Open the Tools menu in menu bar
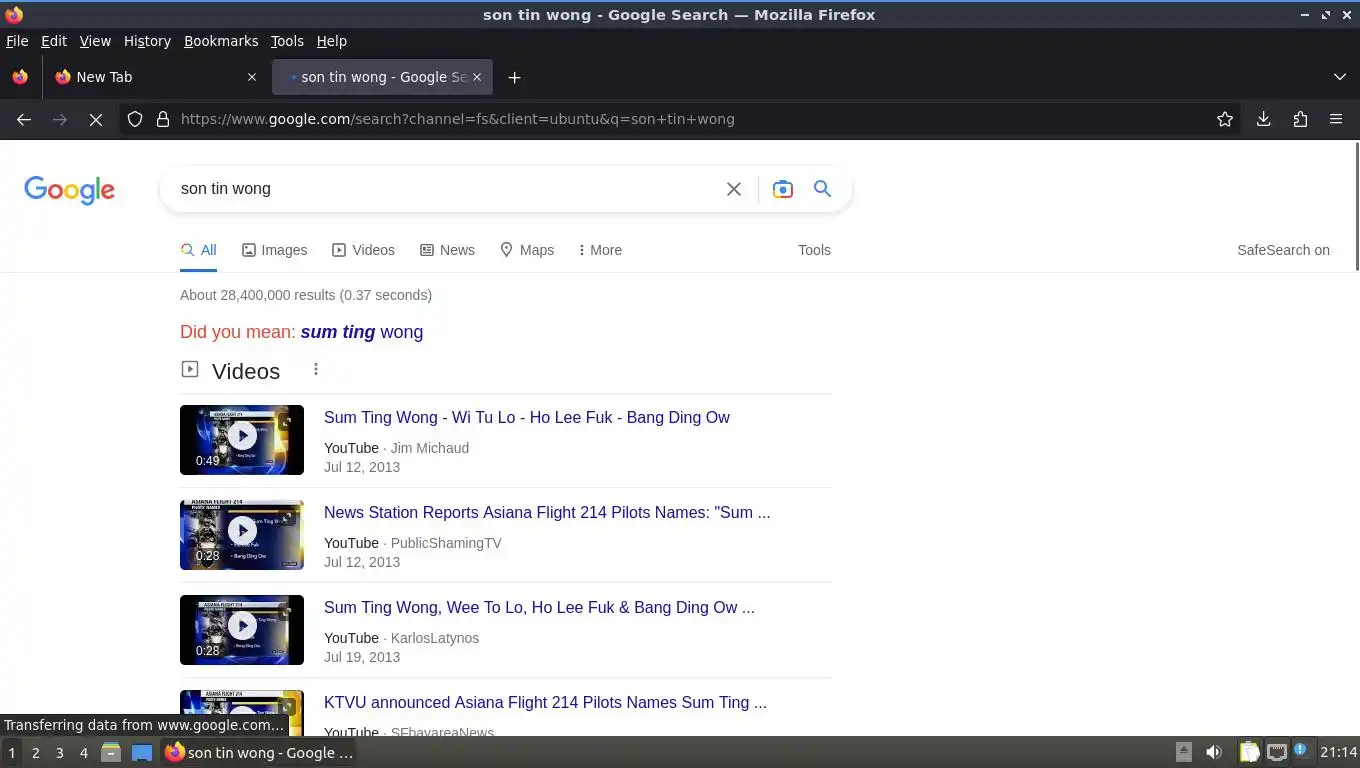The image size is (1360, 768). 287,41
